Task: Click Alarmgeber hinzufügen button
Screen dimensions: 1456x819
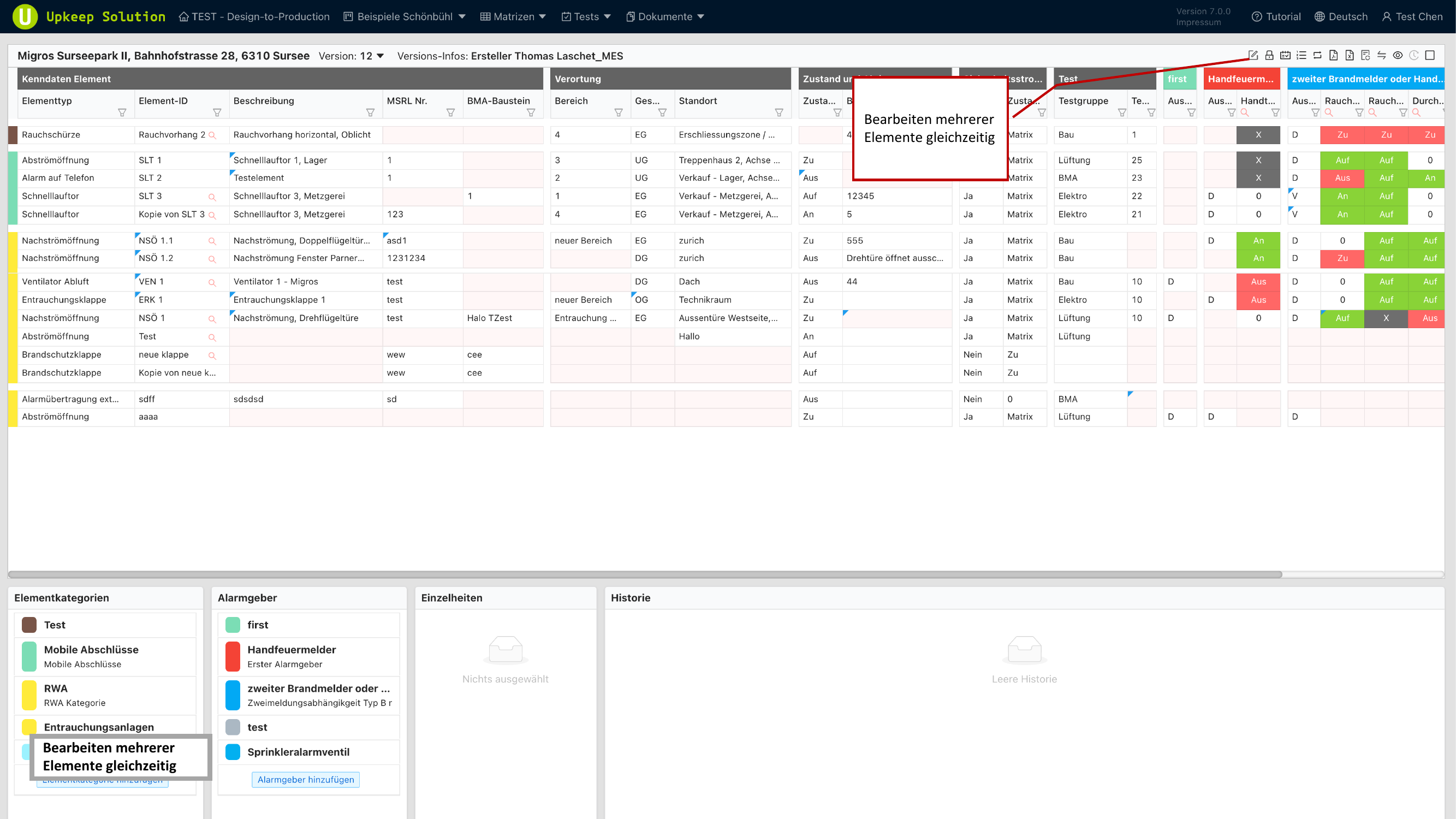Action: [305, 780]
